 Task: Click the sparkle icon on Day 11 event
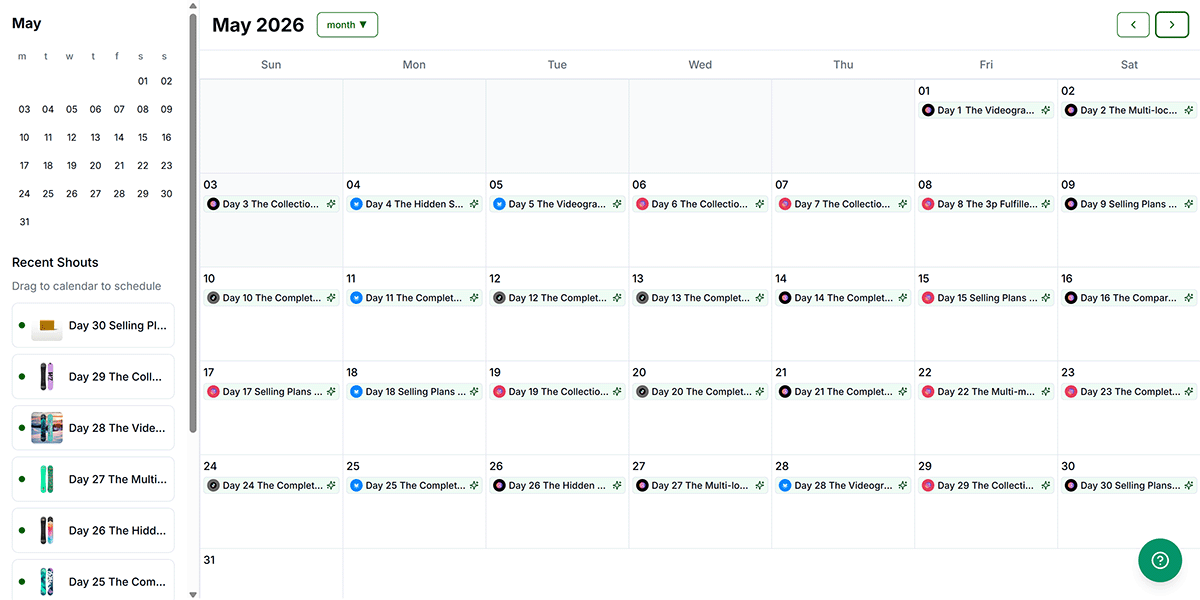point(474,298)
